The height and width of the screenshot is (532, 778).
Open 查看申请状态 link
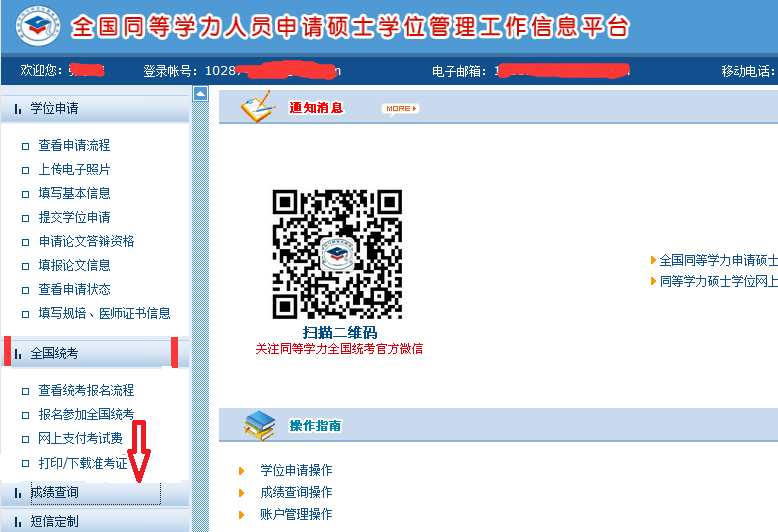click(x=74, y=290)
